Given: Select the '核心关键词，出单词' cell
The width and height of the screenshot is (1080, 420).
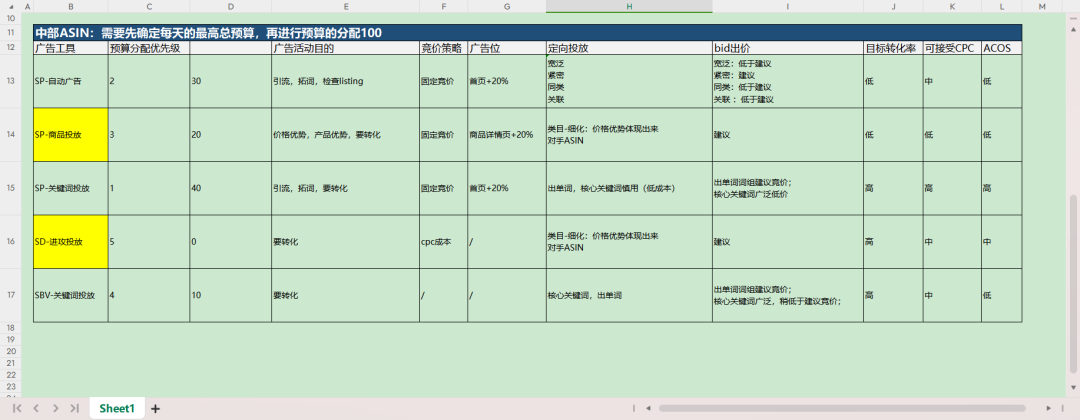Looking at the screenshot, I should tap(630, 295).
